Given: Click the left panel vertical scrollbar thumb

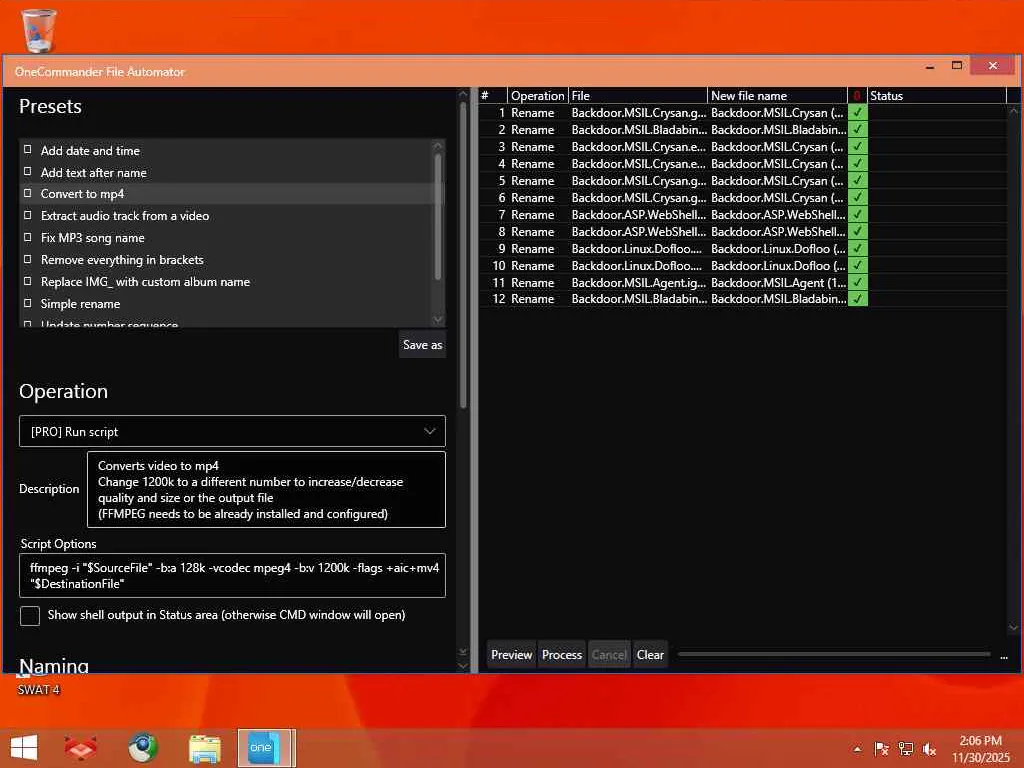Looking at the screenshot, I should point(463,255).
